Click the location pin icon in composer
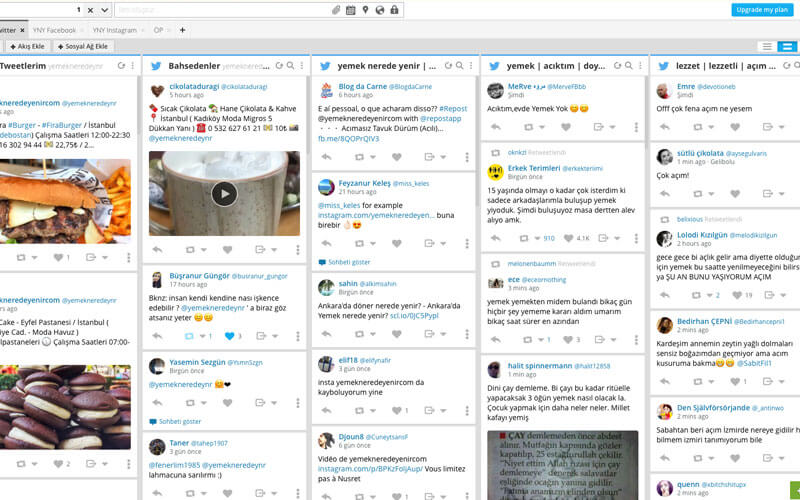This screenshot has width=800, height=500. [x=366, y=10]
